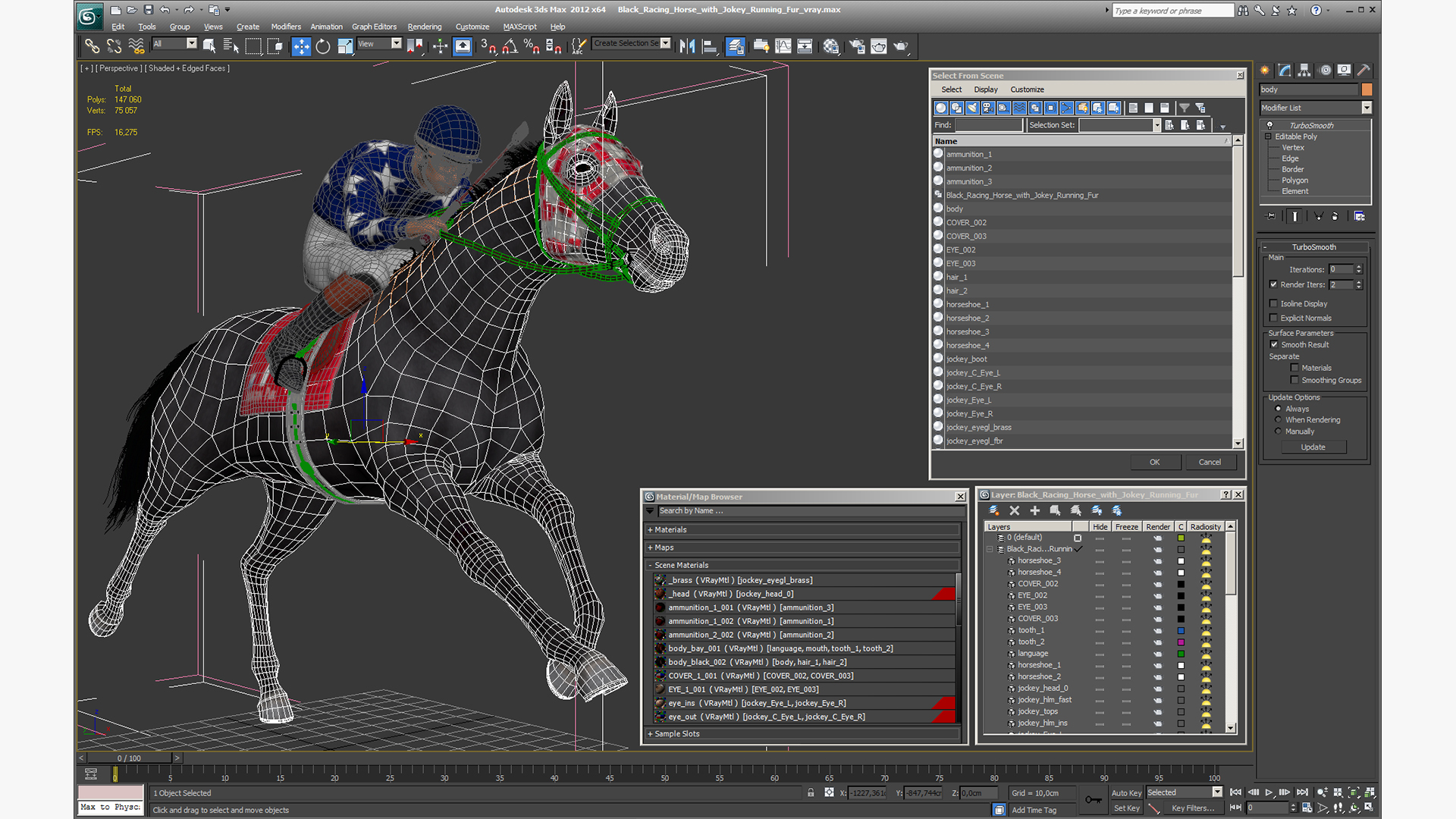The width and height of the screenshot is (1456, 819).
Task: Open the Hierarchy command panel tab
Action: click(x=1304, y=70)
